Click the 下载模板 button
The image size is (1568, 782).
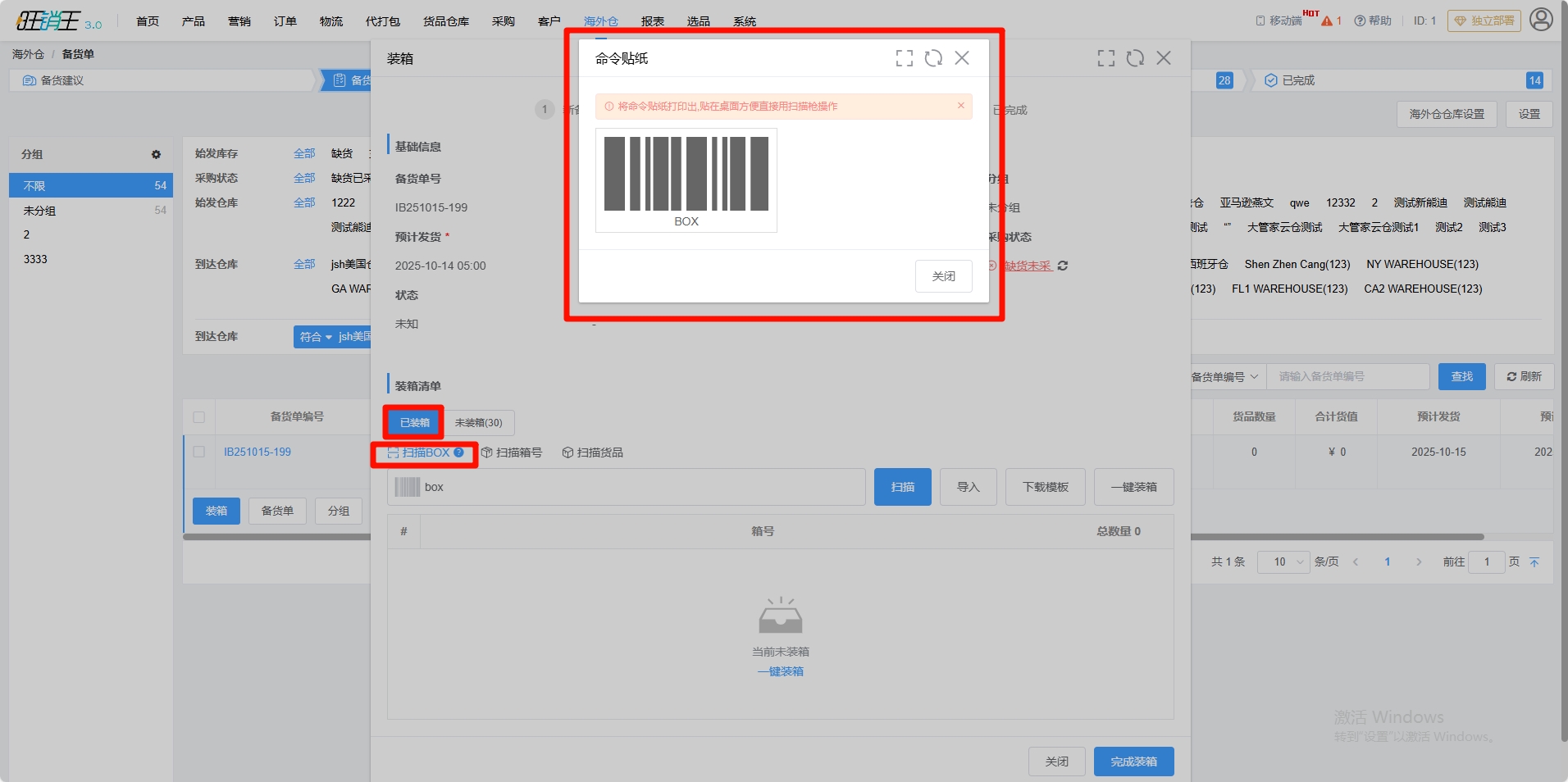(1045, 487)
